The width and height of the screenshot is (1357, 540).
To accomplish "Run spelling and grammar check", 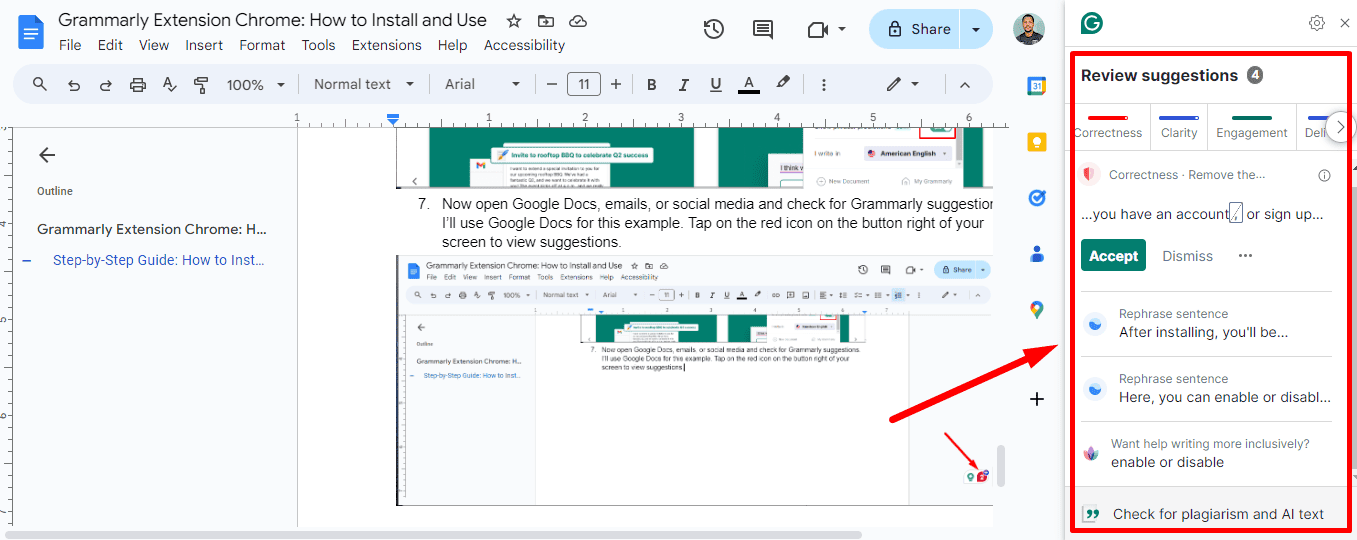I will pyautogui.click(x=169, y=85).
